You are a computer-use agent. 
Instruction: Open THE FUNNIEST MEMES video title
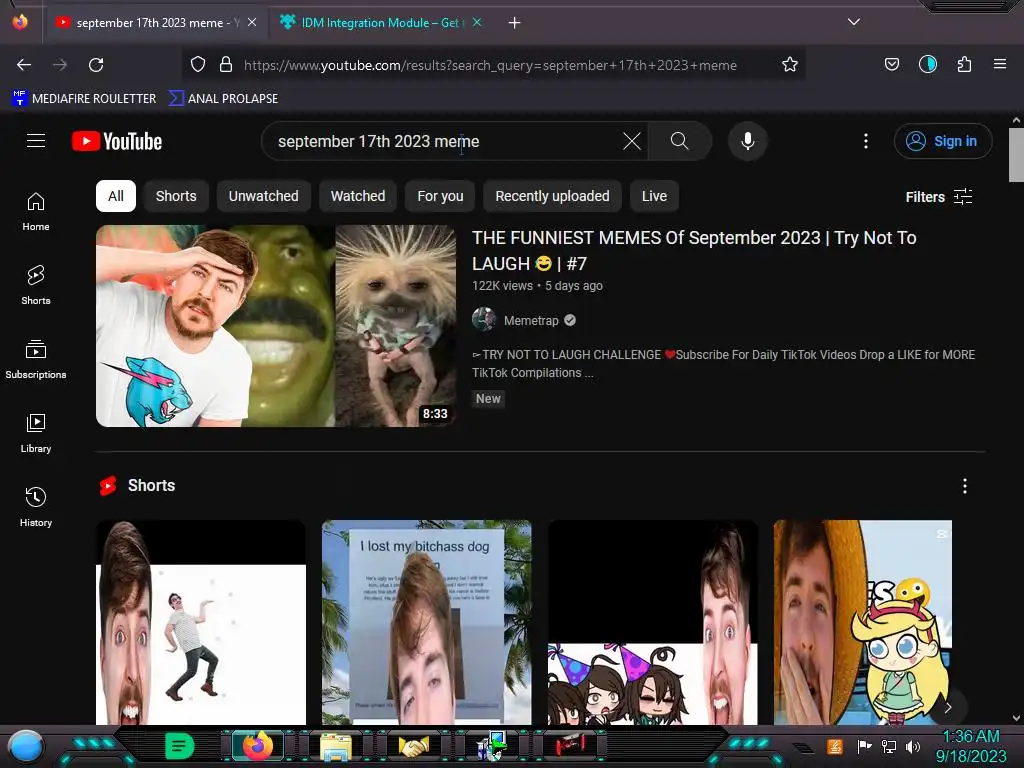point(694,251)
